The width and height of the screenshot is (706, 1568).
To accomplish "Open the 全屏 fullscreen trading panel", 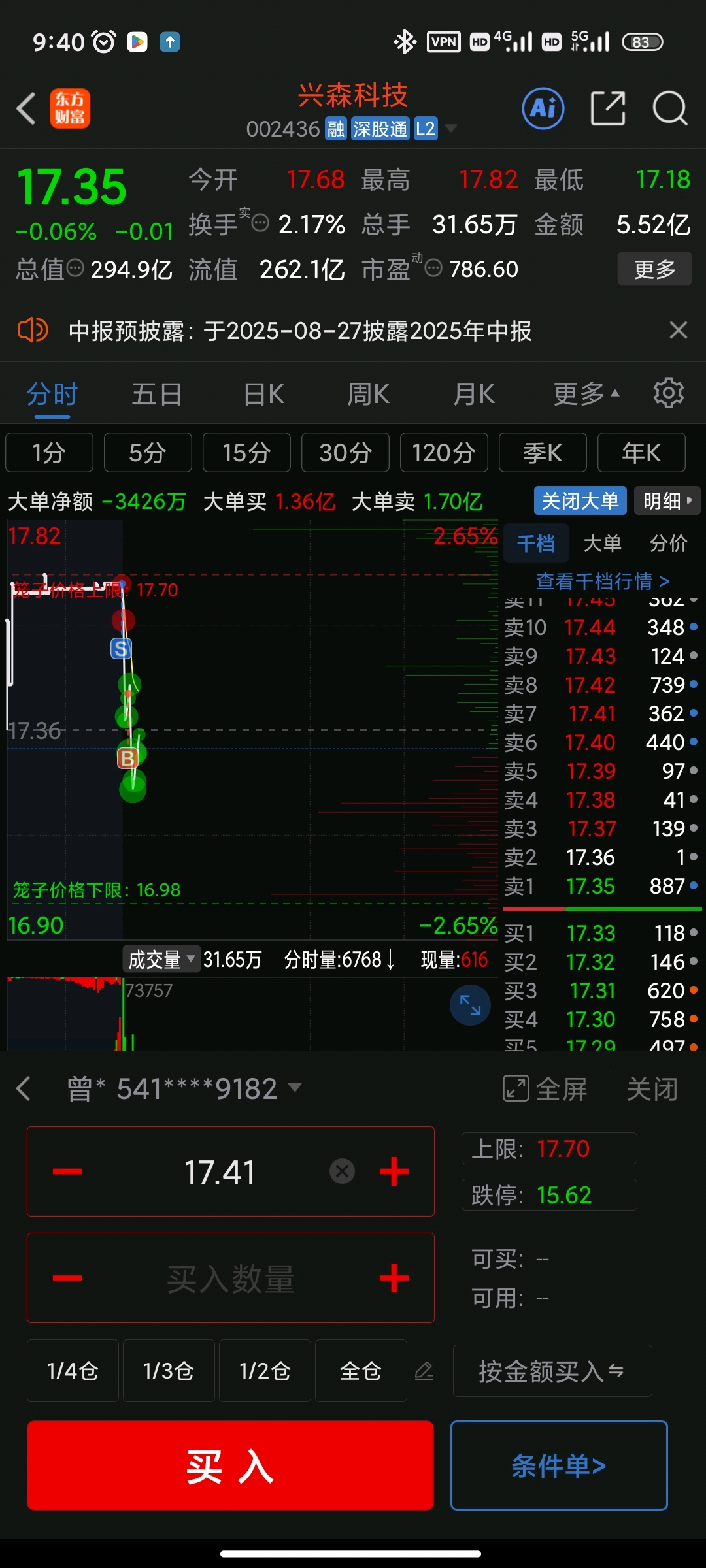I will click(x=545, y=1088).
